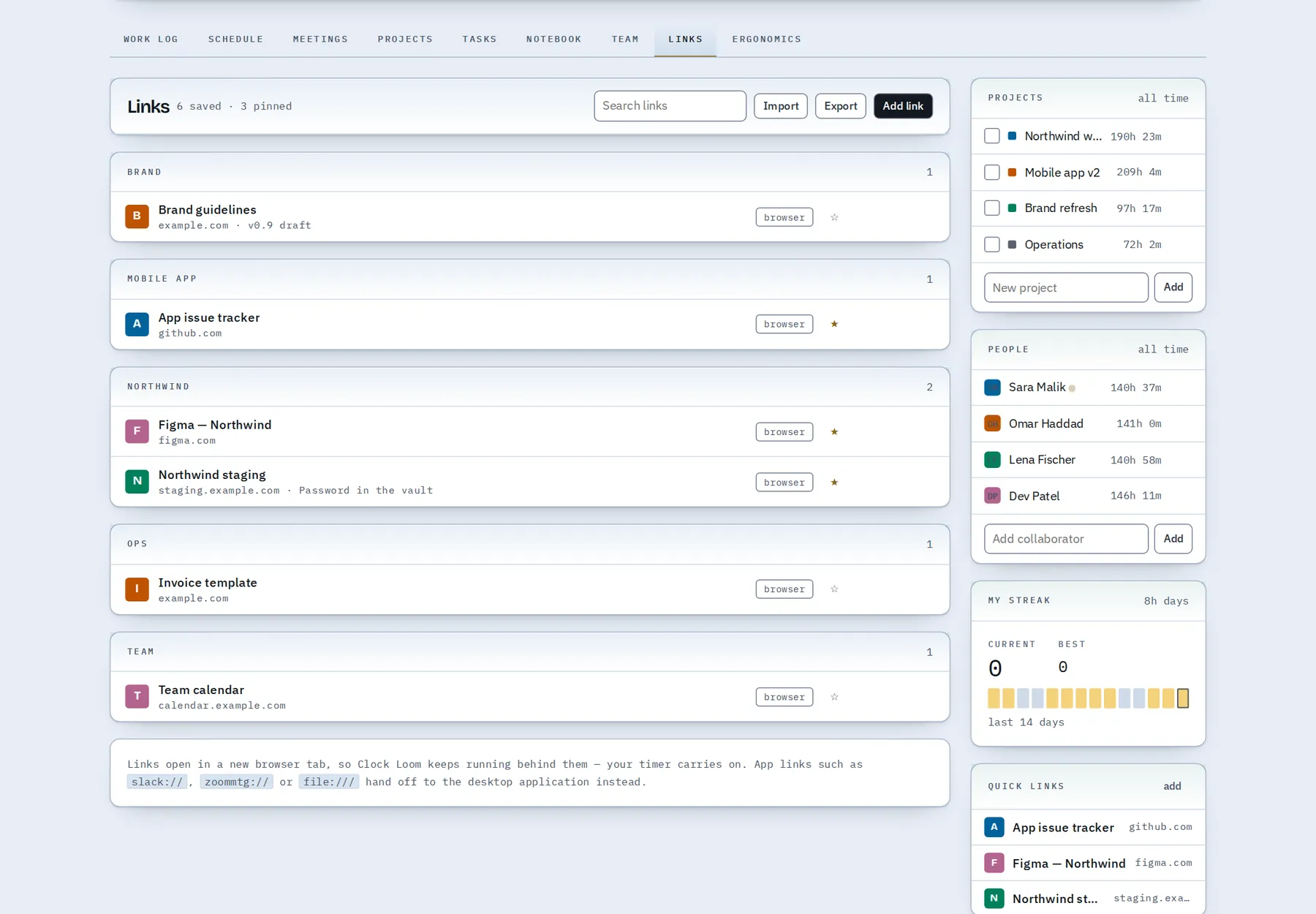
Task: Open People all time range selector
Action: (x=1163, y=350)
